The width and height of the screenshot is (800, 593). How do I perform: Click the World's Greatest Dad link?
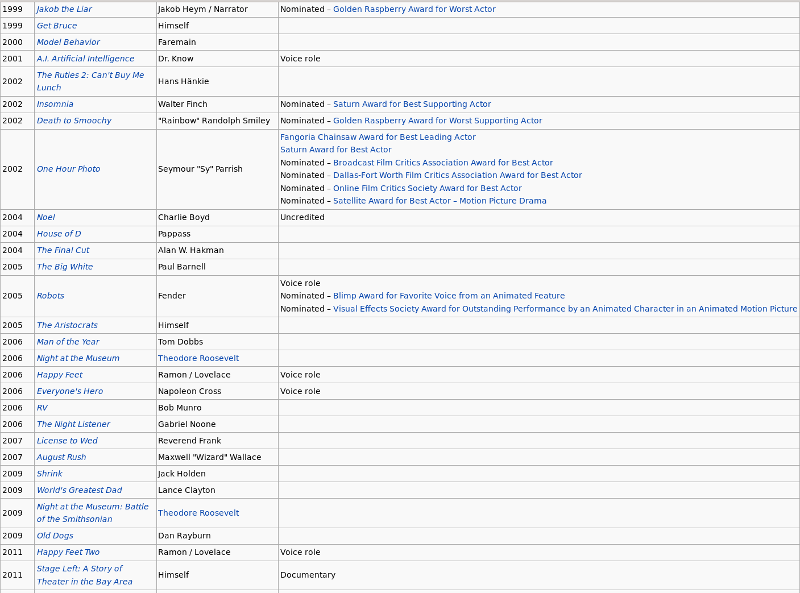click(79, 490)
